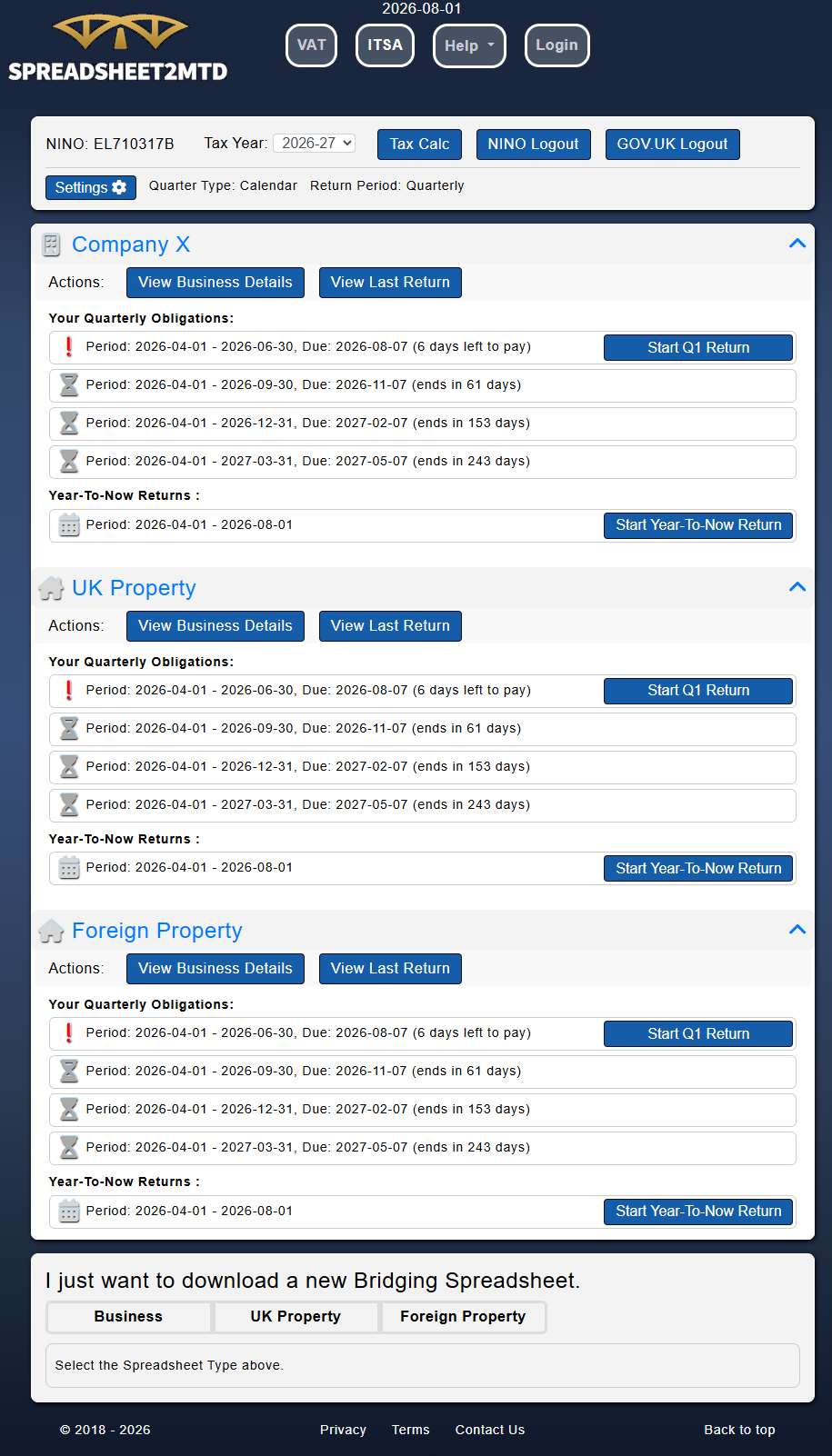Image resolution: width=832 pixels, height=1456 pixels.
Task: Click the Login nav button
Action: point(556,45)
